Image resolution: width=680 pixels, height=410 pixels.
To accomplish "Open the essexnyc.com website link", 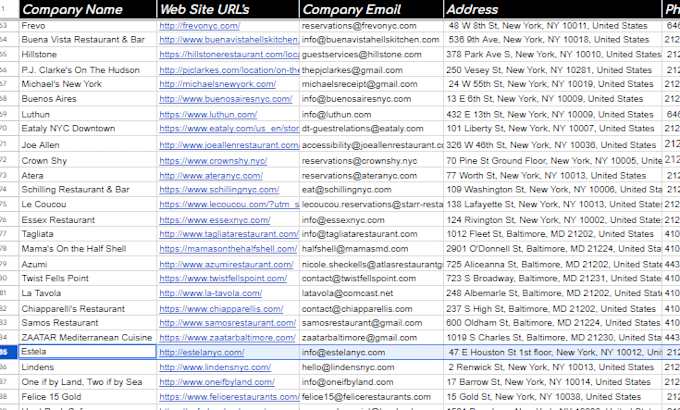I will point(214,220).
